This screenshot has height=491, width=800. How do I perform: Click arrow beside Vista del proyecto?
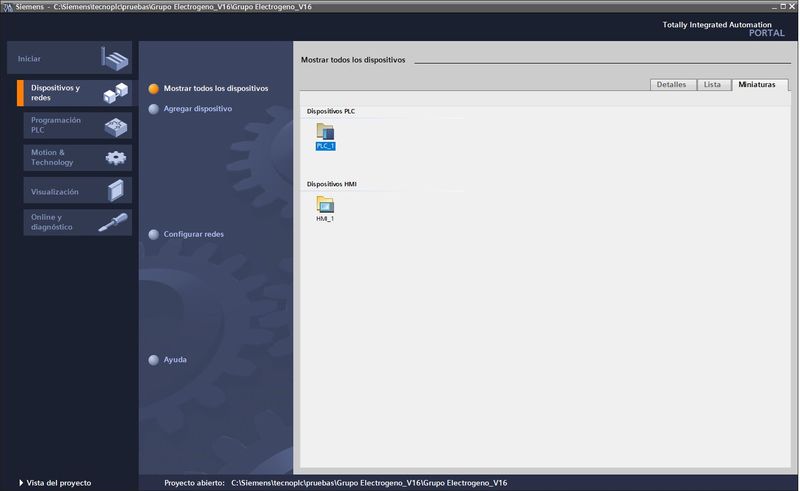coord(21,483)
